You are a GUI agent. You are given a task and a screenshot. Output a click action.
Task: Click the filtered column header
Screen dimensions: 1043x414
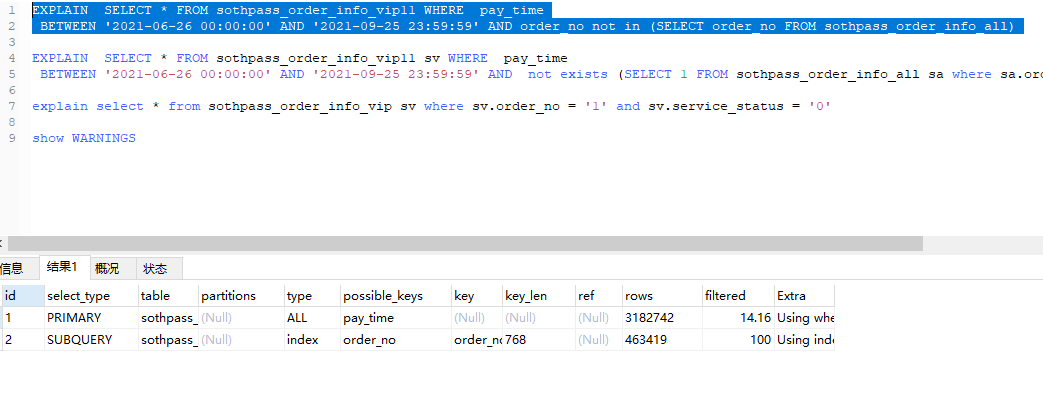coord(738,296)
